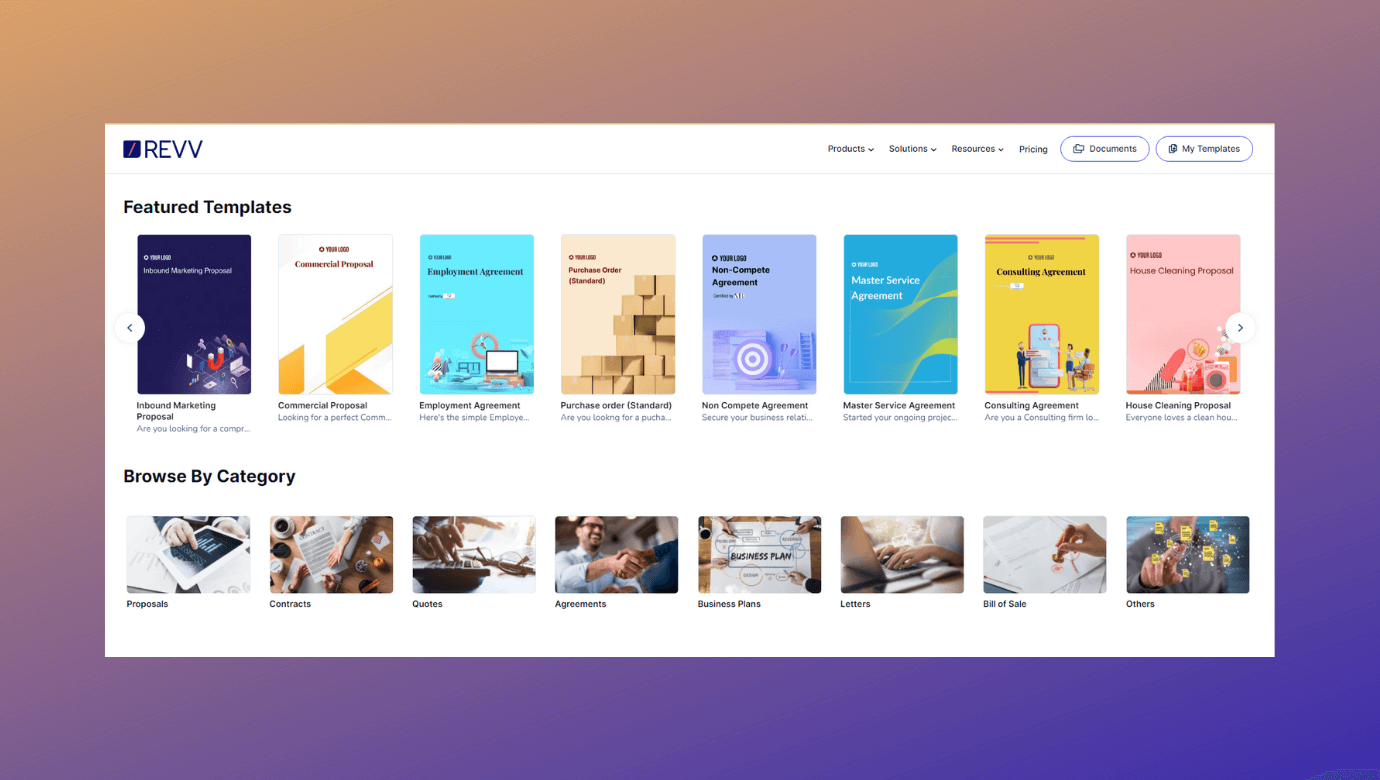Image resolution: width=1380 pixels, height=780 pixels.
Task: Click the 'Master Service Agreement' title text
Action: [899, 406]
